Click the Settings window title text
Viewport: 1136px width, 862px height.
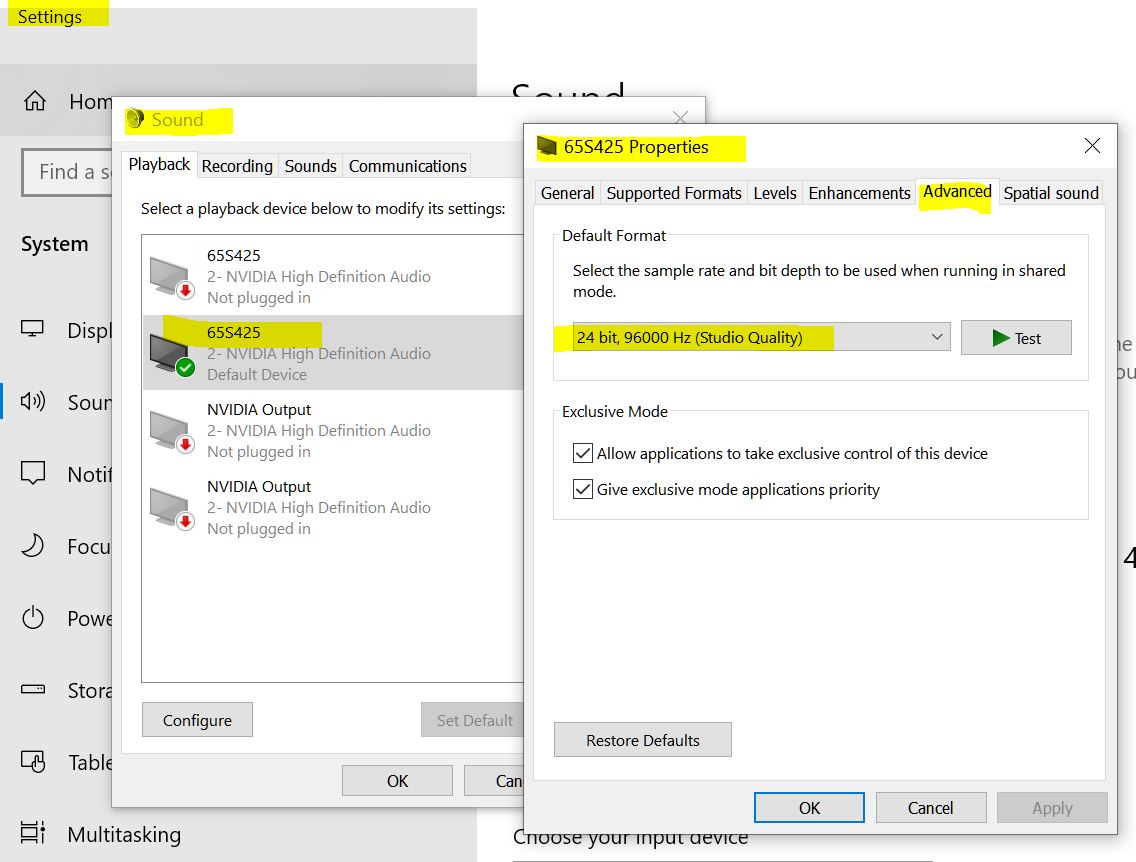point(49,17)
